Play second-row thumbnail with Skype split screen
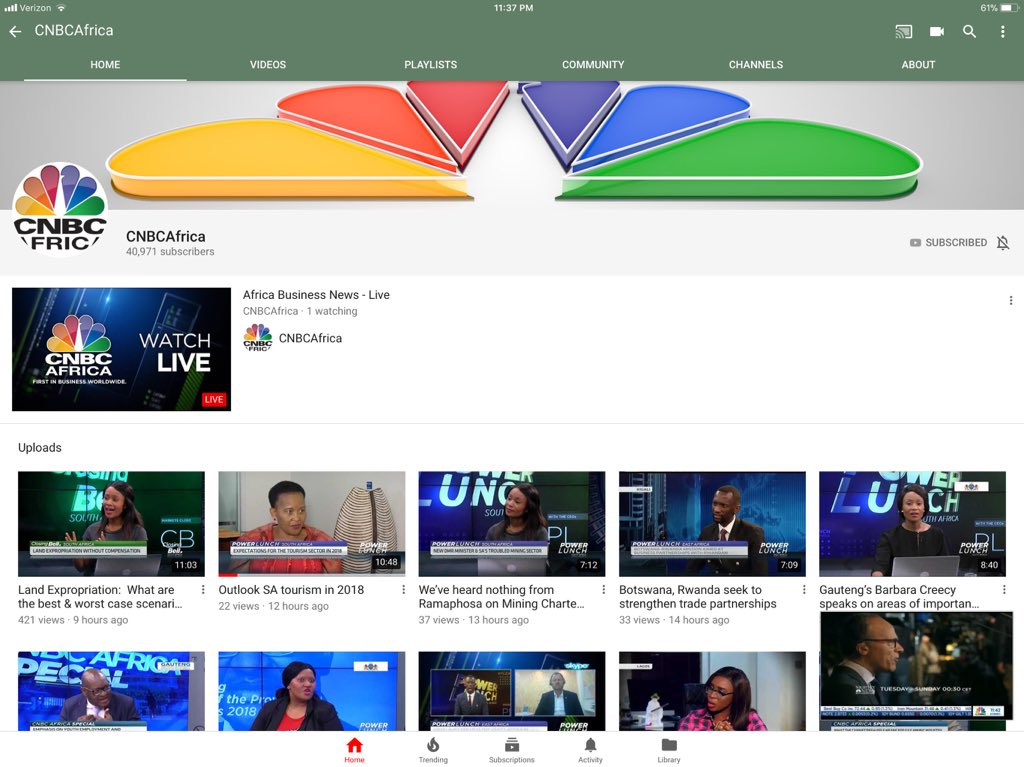Viewport: 1024px width, 767px height. (512, 691)
